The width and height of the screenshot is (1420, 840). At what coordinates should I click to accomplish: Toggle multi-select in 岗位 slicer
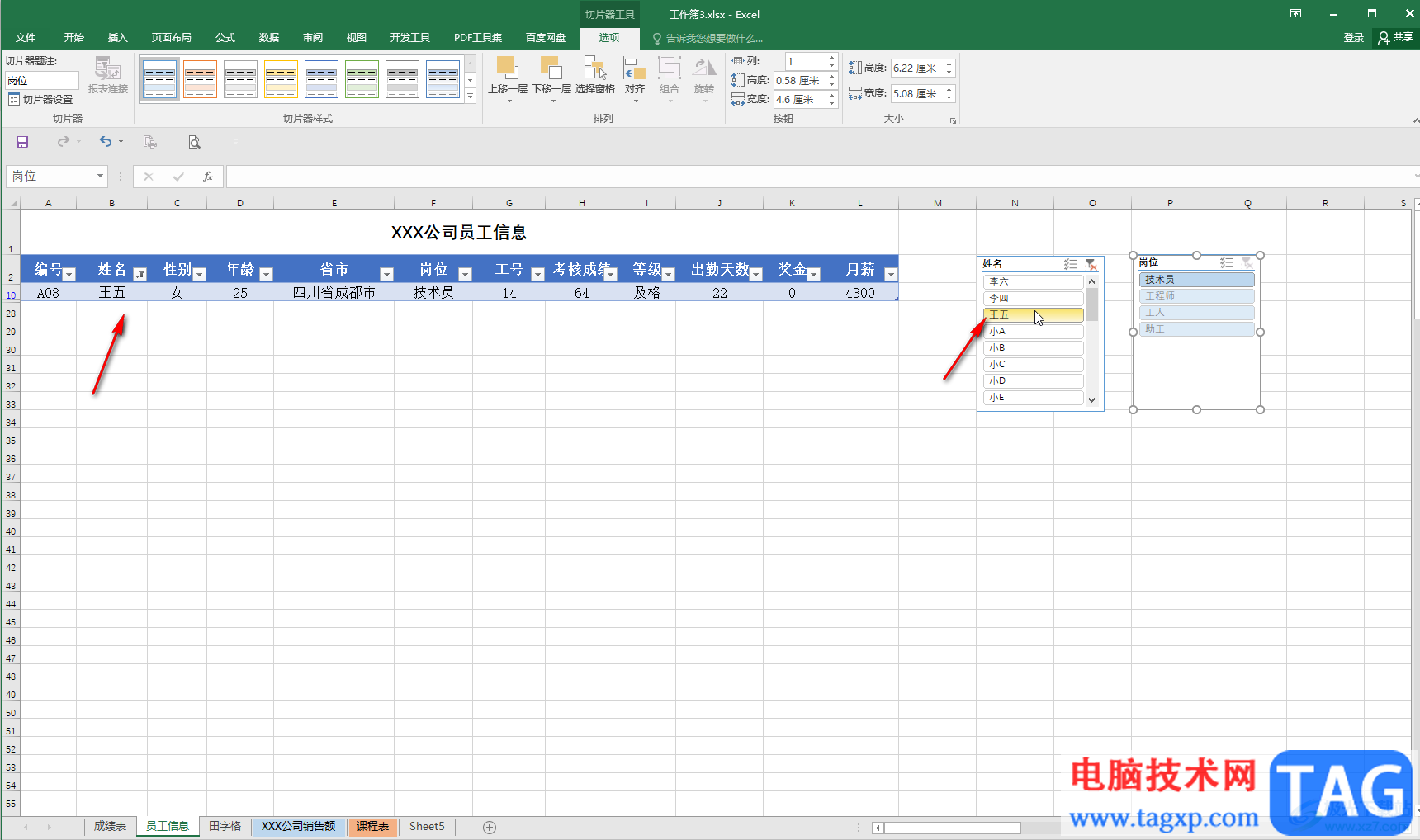[1226, 262]
